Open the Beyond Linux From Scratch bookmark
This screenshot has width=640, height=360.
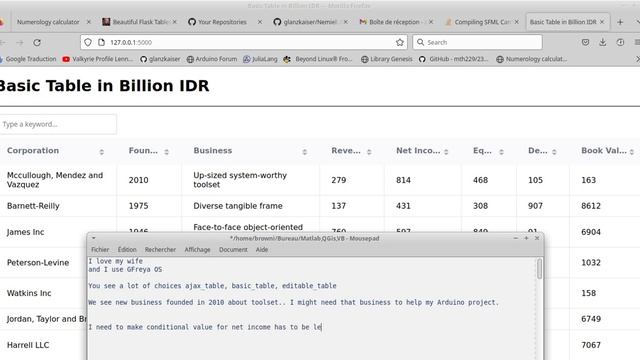click(318, 59)
